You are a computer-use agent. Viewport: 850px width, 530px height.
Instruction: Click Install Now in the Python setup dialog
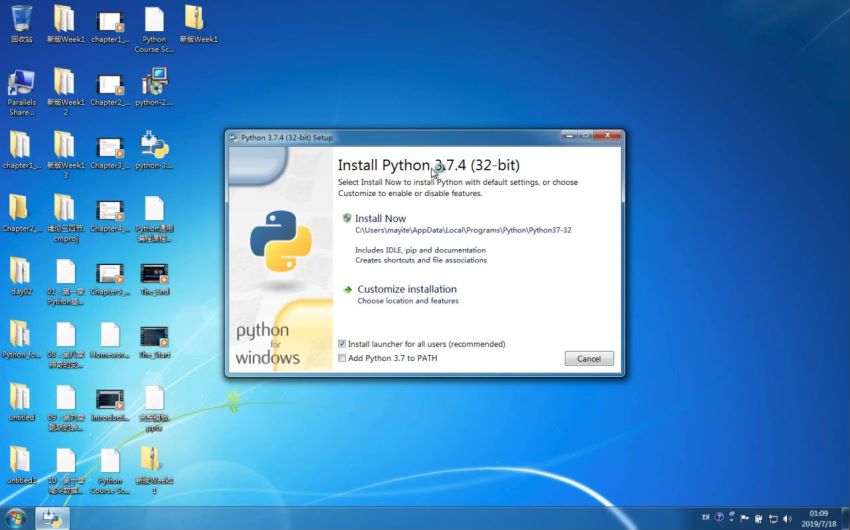[x=380, y=218]
